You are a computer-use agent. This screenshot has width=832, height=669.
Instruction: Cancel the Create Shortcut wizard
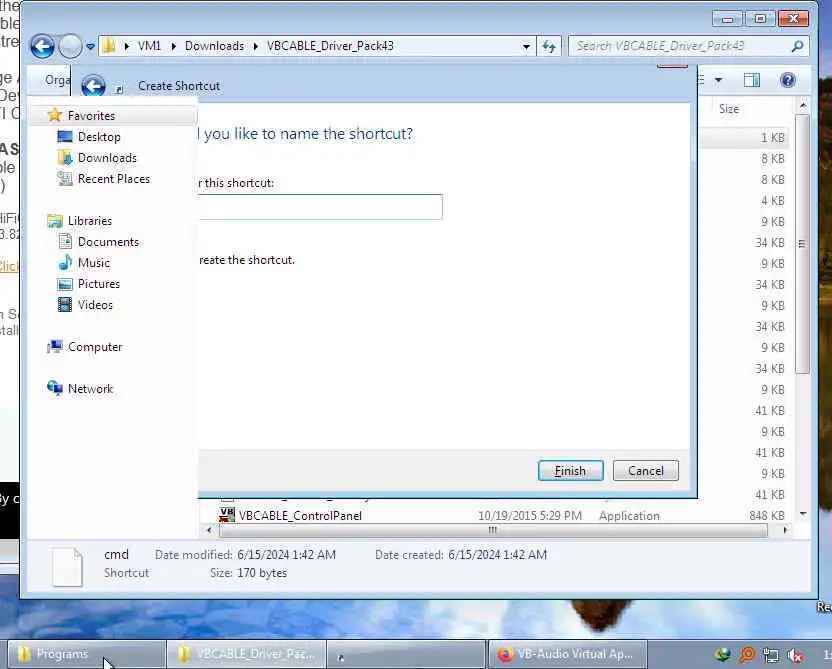pos(645,471)
